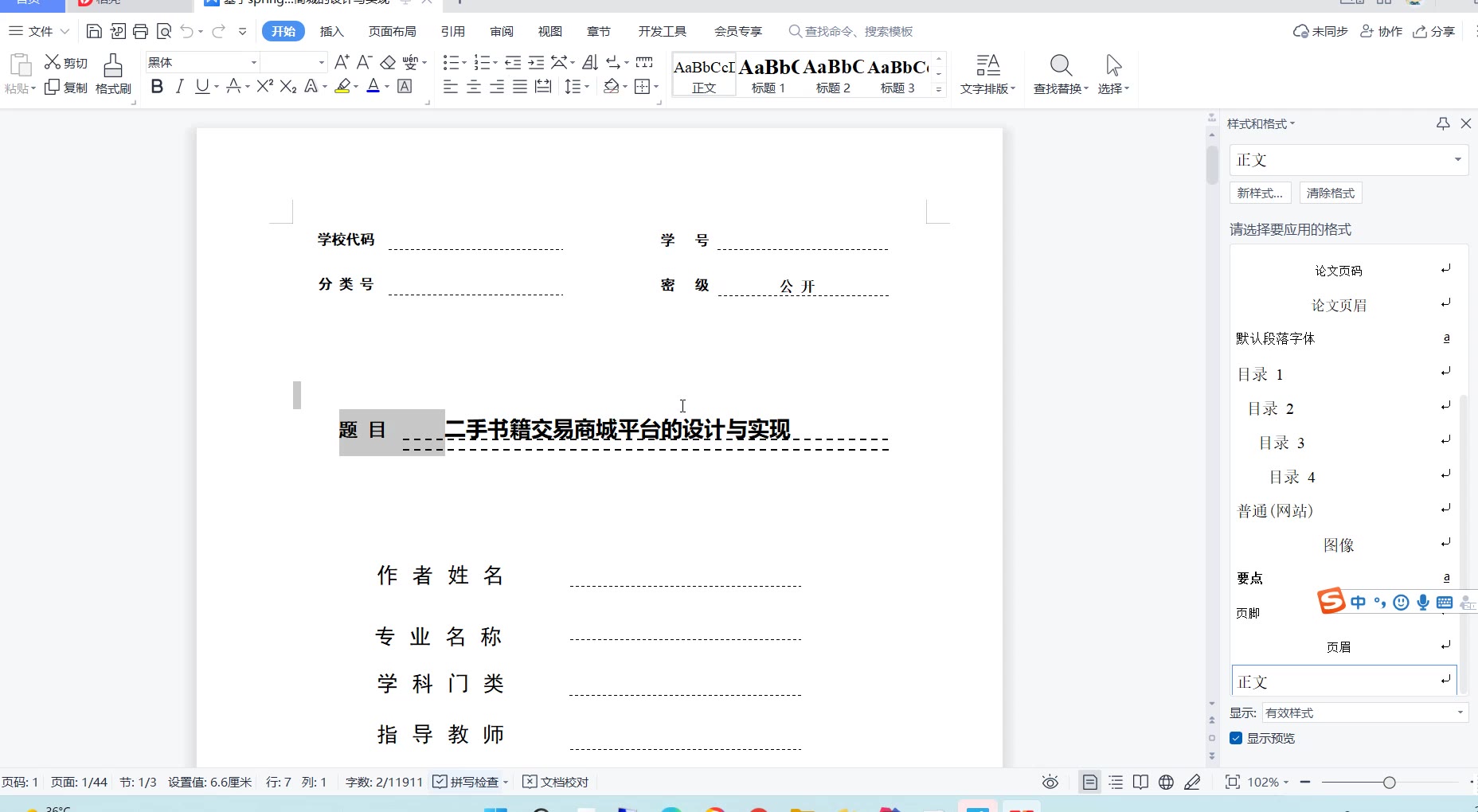Toggle subscript formatting
The image size is (1478, 812).
click(x=289, y=87)
